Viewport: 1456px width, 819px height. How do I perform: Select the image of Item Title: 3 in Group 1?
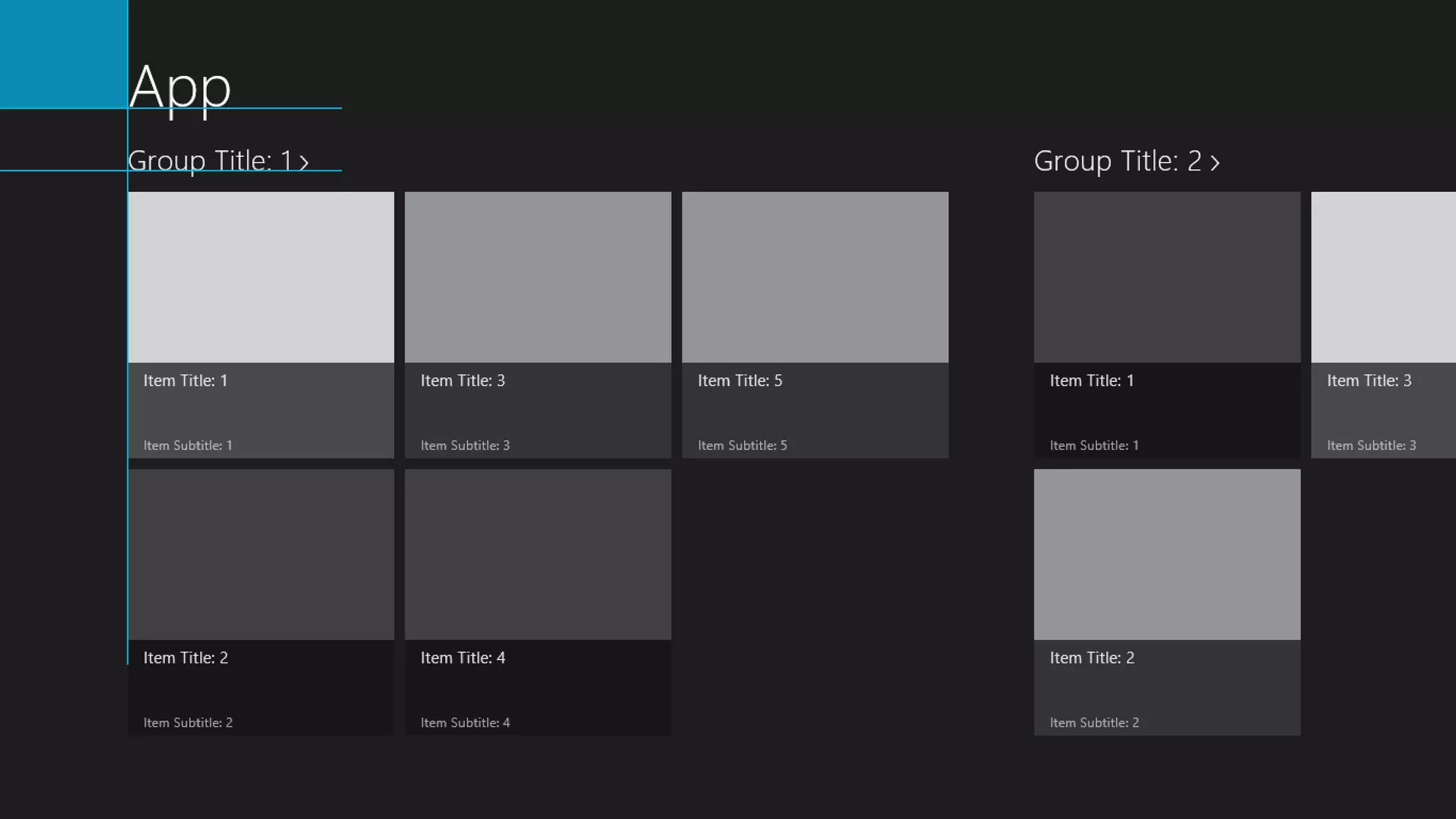537,277
